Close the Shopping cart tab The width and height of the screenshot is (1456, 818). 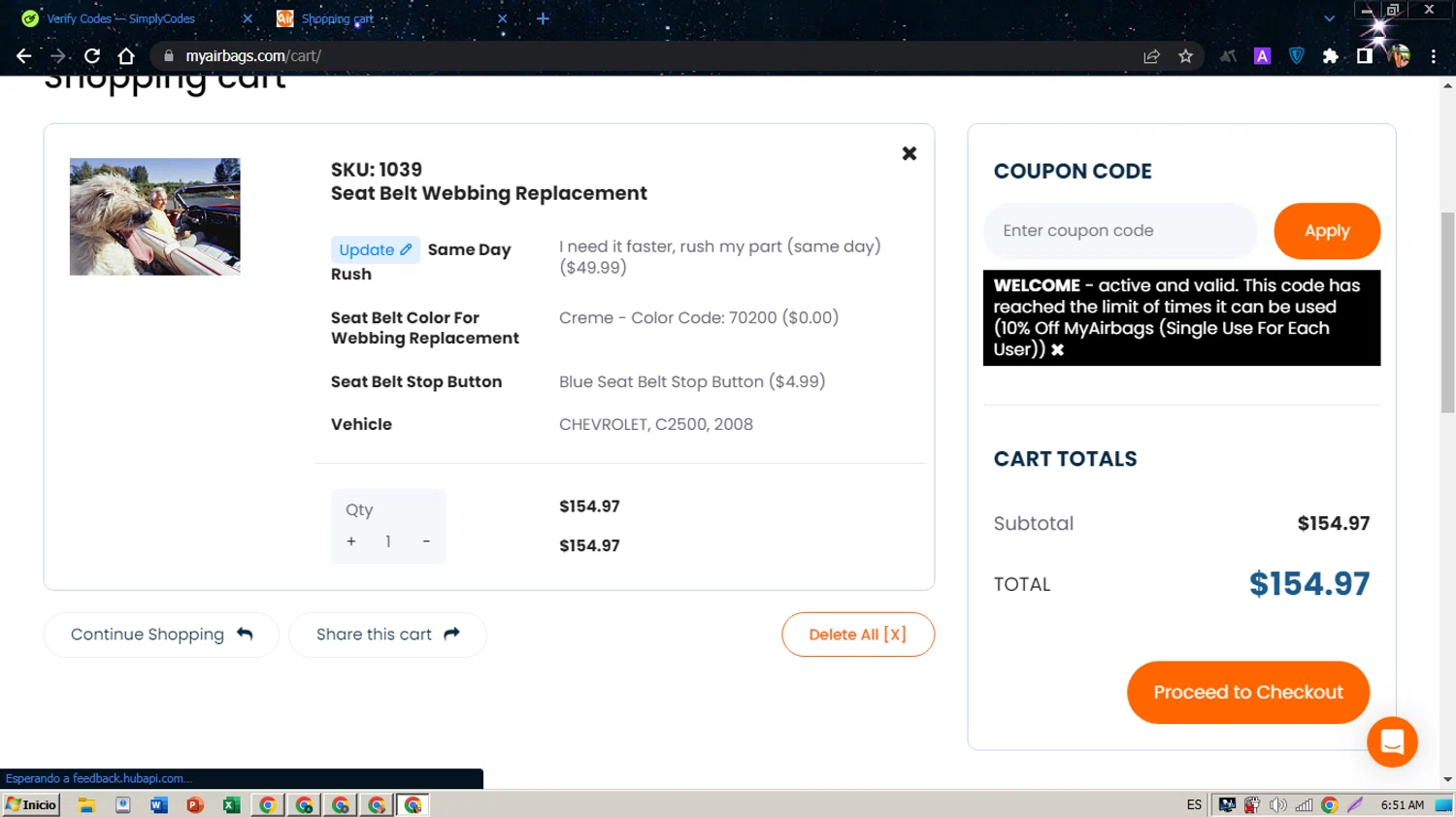[502, 18]
